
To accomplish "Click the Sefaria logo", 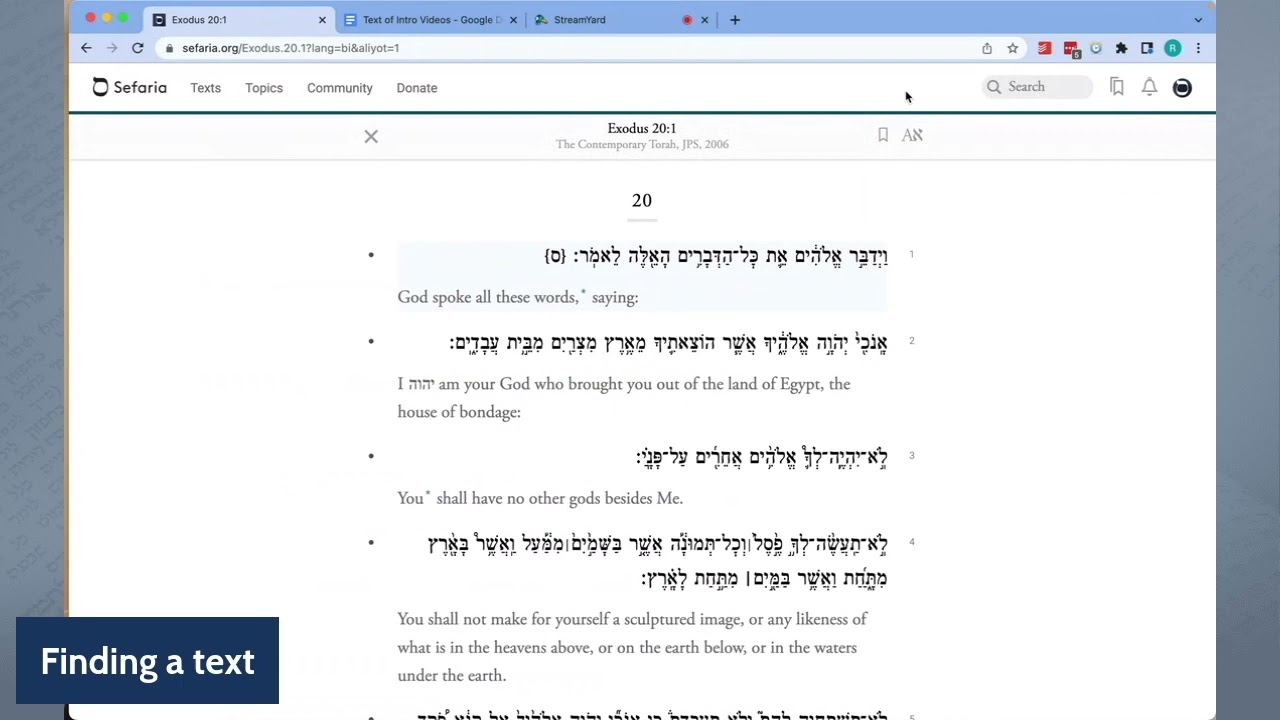I will pyautogui.click(x=130, y=87).
